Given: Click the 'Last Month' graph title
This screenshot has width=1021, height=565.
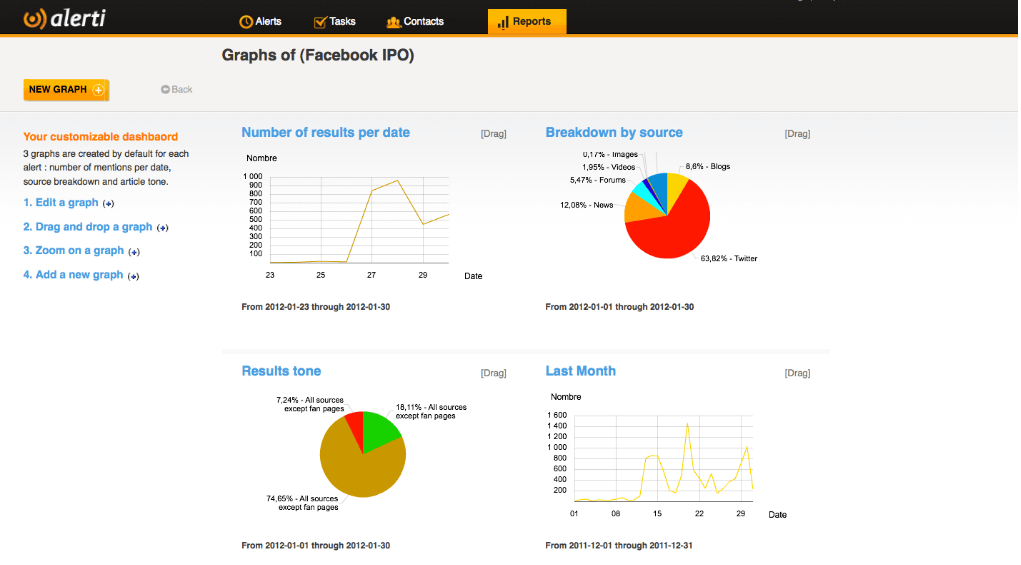Looking at the screenshot, I should click(581, 371).
